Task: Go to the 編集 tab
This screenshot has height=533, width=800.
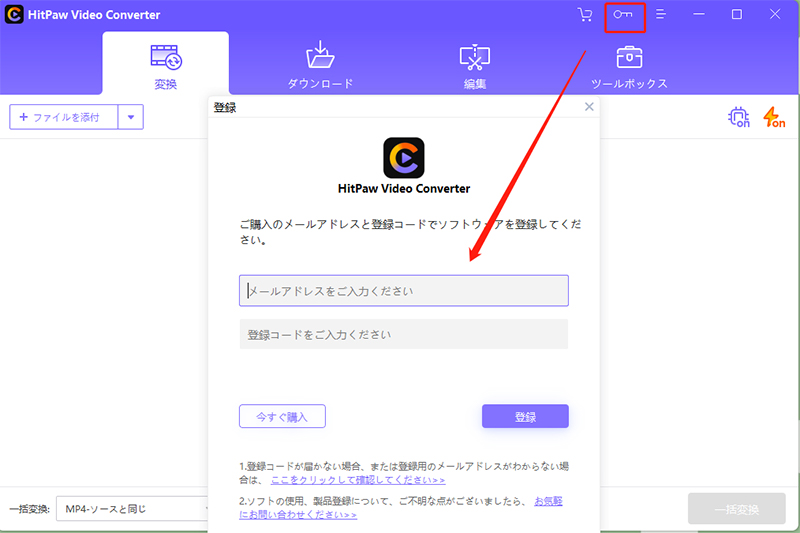Action: pos(474,66)
